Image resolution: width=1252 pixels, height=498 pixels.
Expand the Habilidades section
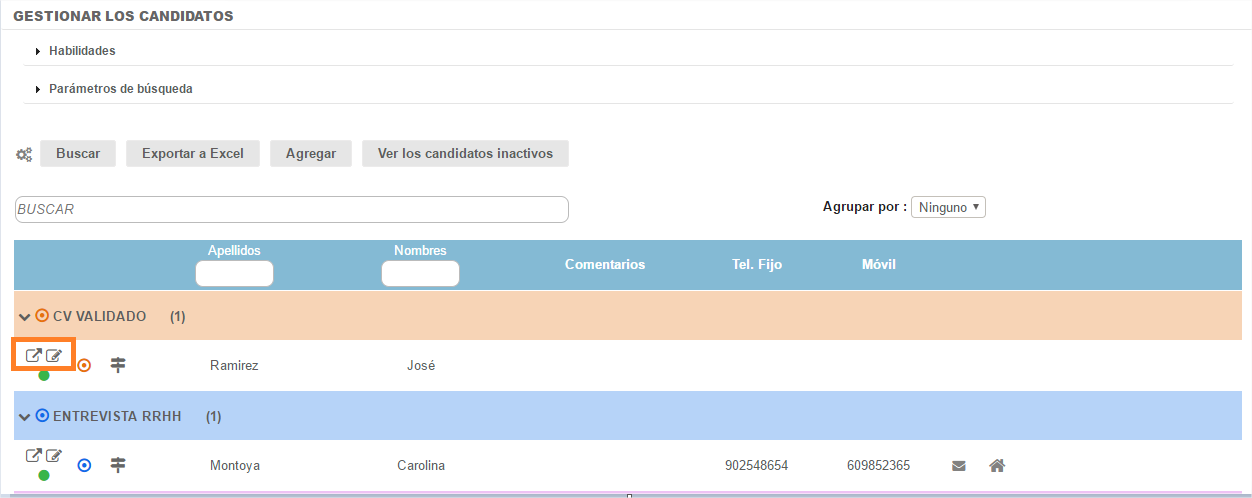click(x=82, y=51)
